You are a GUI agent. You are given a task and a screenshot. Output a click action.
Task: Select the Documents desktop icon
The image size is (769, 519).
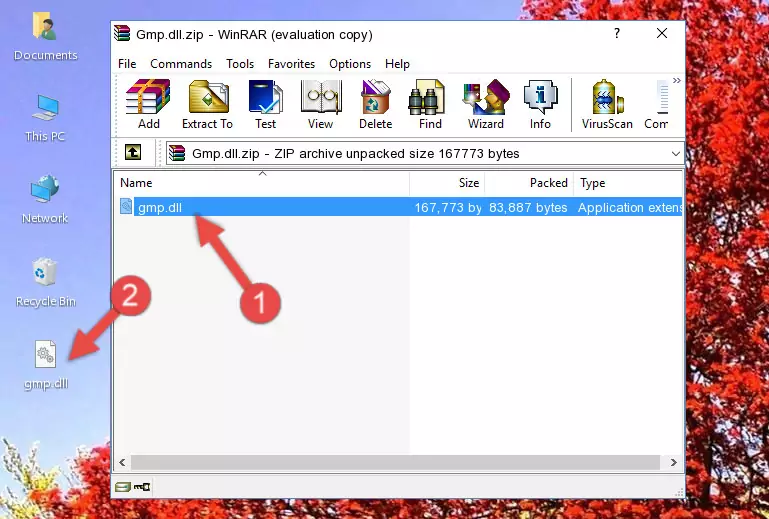[x=46, y=36]
